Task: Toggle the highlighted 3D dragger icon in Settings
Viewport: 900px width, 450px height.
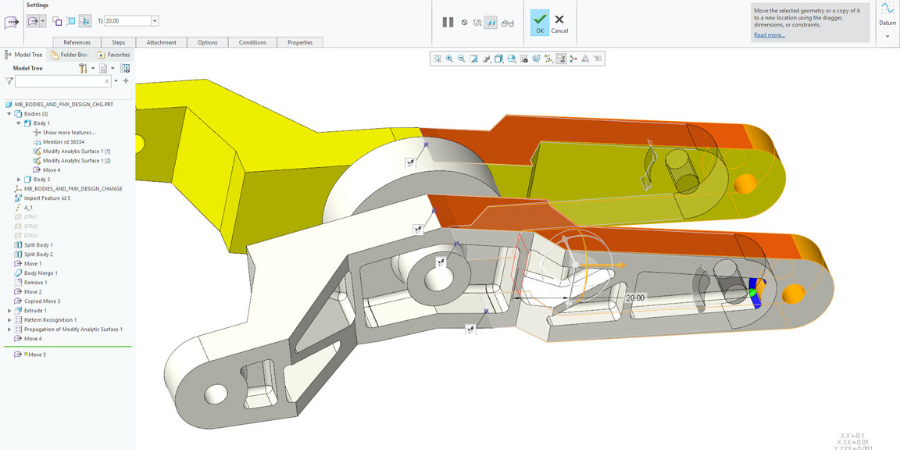Action: pos(85,21)
